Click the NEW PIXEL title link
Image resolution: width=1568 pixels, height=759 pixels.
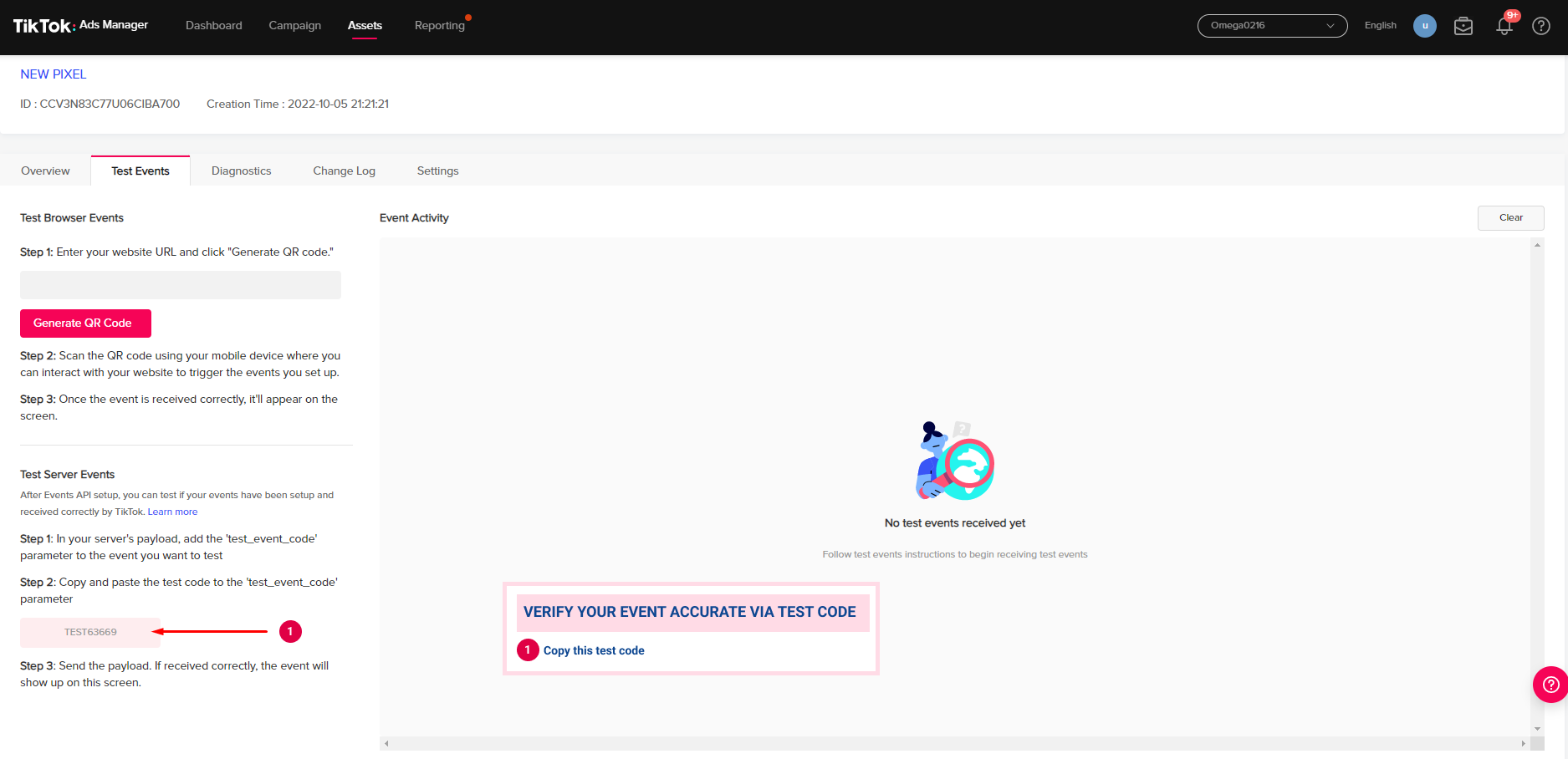pyautogui.click(x=54, y=74)
